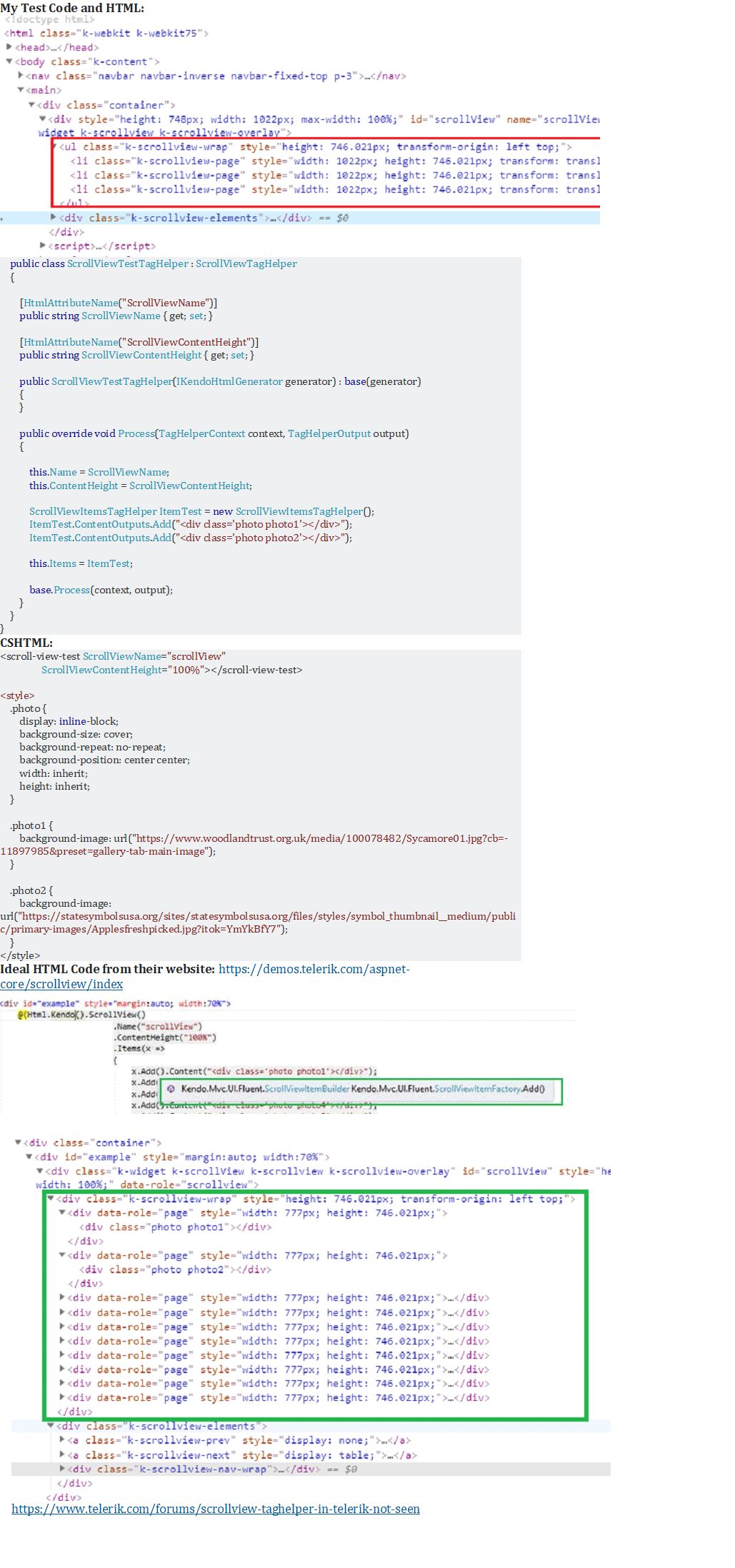Collapse the main element node
The width and height of the screenshot is (735, 1568).
[20, 90]
